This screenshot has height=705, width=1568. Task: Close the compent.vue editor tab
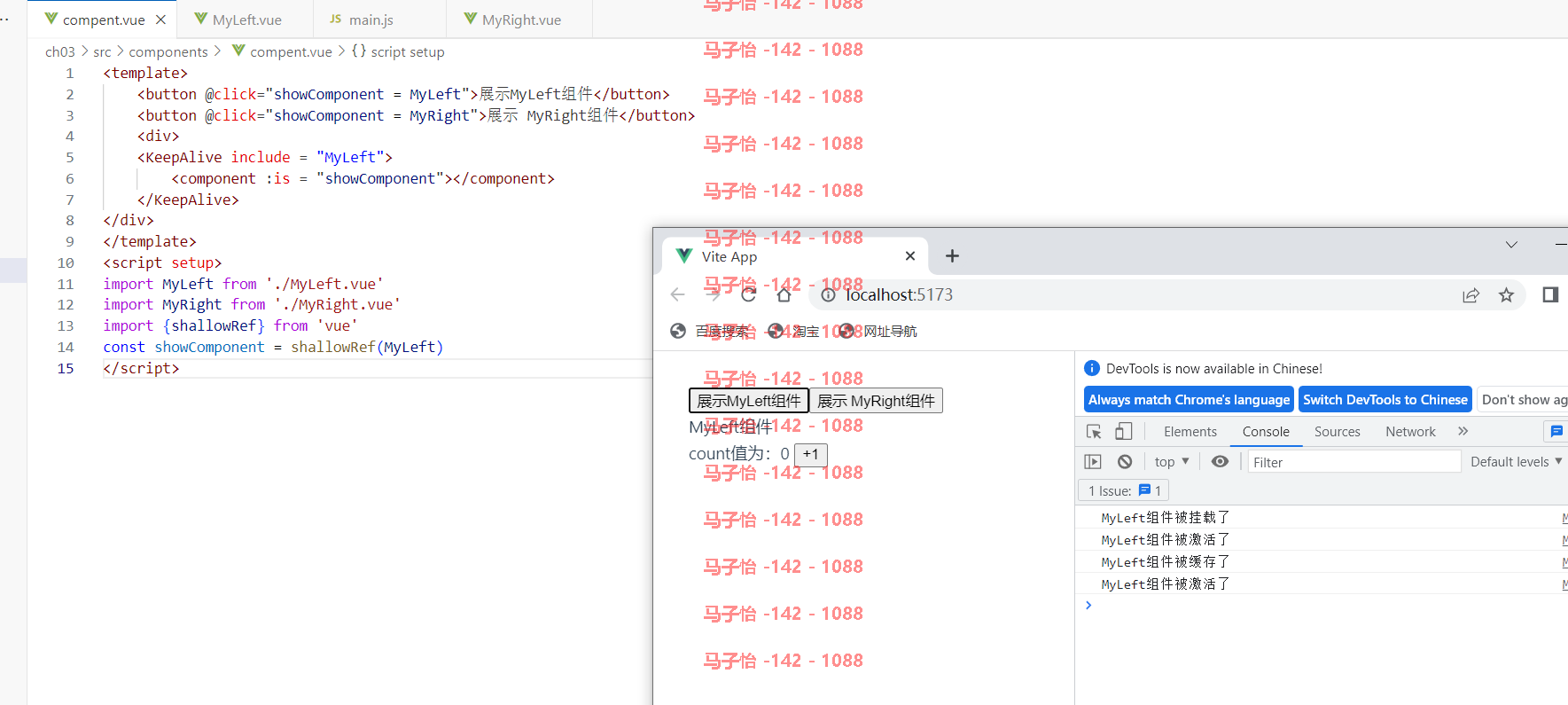[x=160, y=20]
